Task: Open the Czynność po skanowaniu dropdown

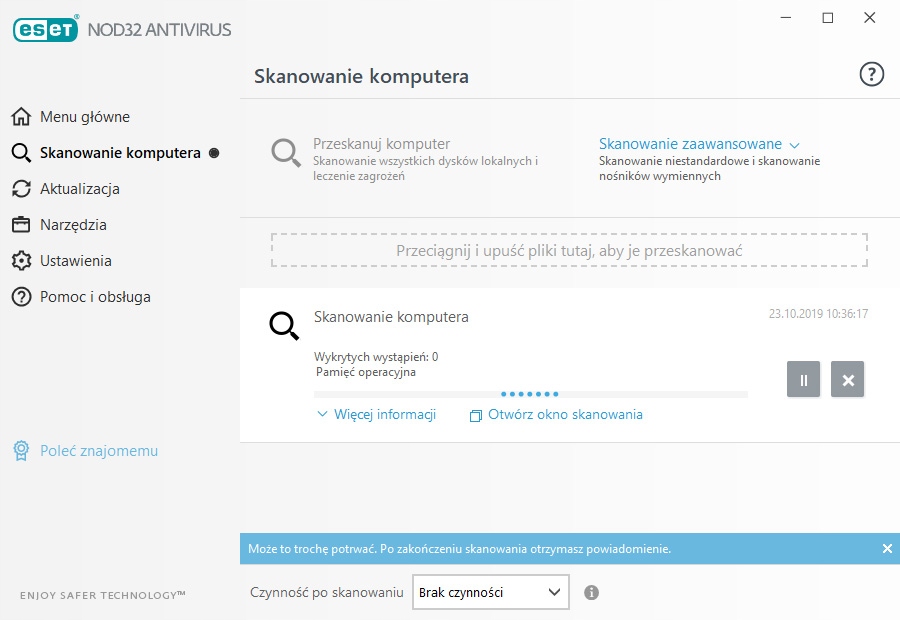Action: pyautogui.click(x=490, y=592)
